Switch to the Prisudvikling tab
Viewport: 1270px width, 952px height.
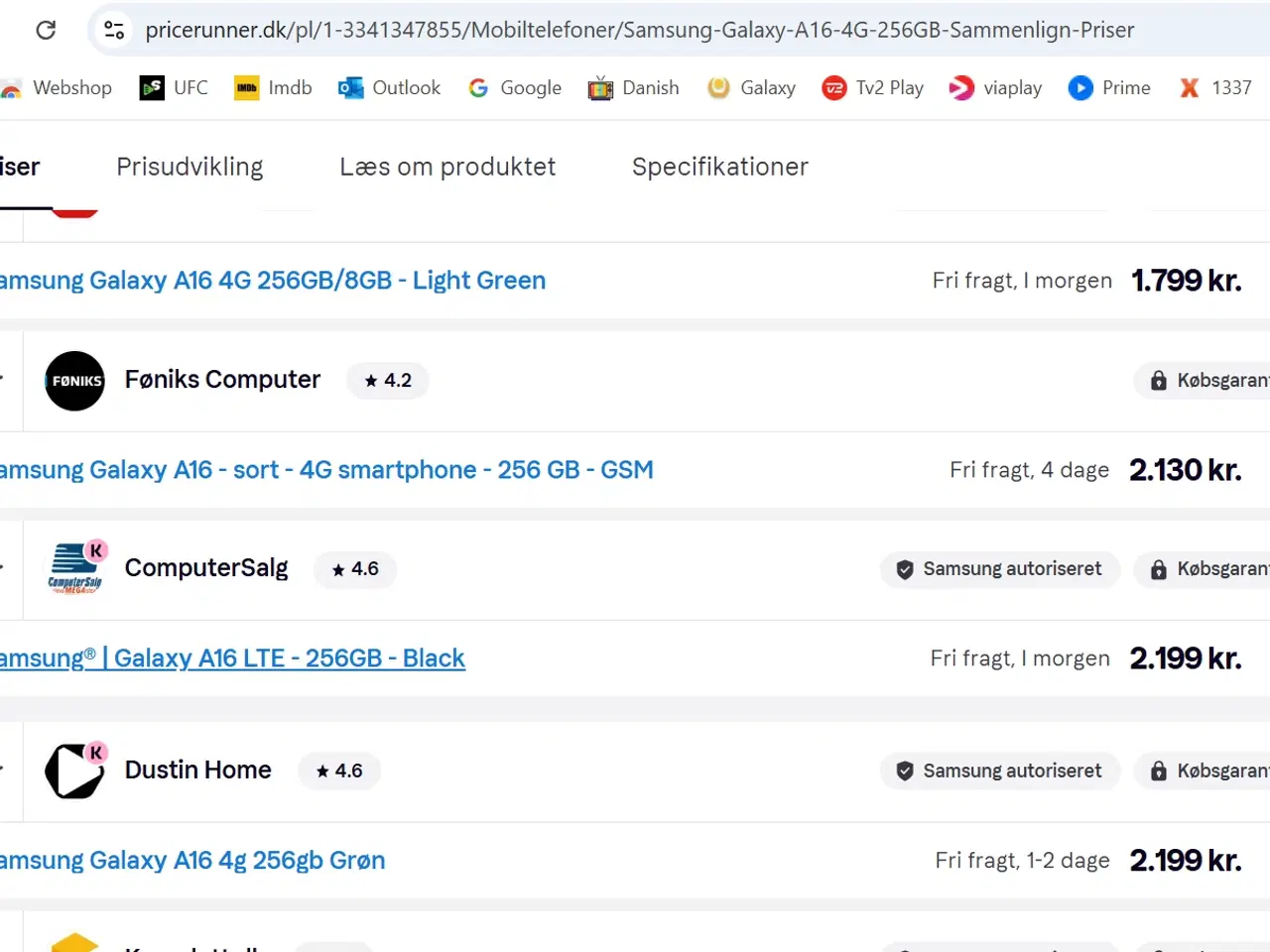tap(190, 167)
